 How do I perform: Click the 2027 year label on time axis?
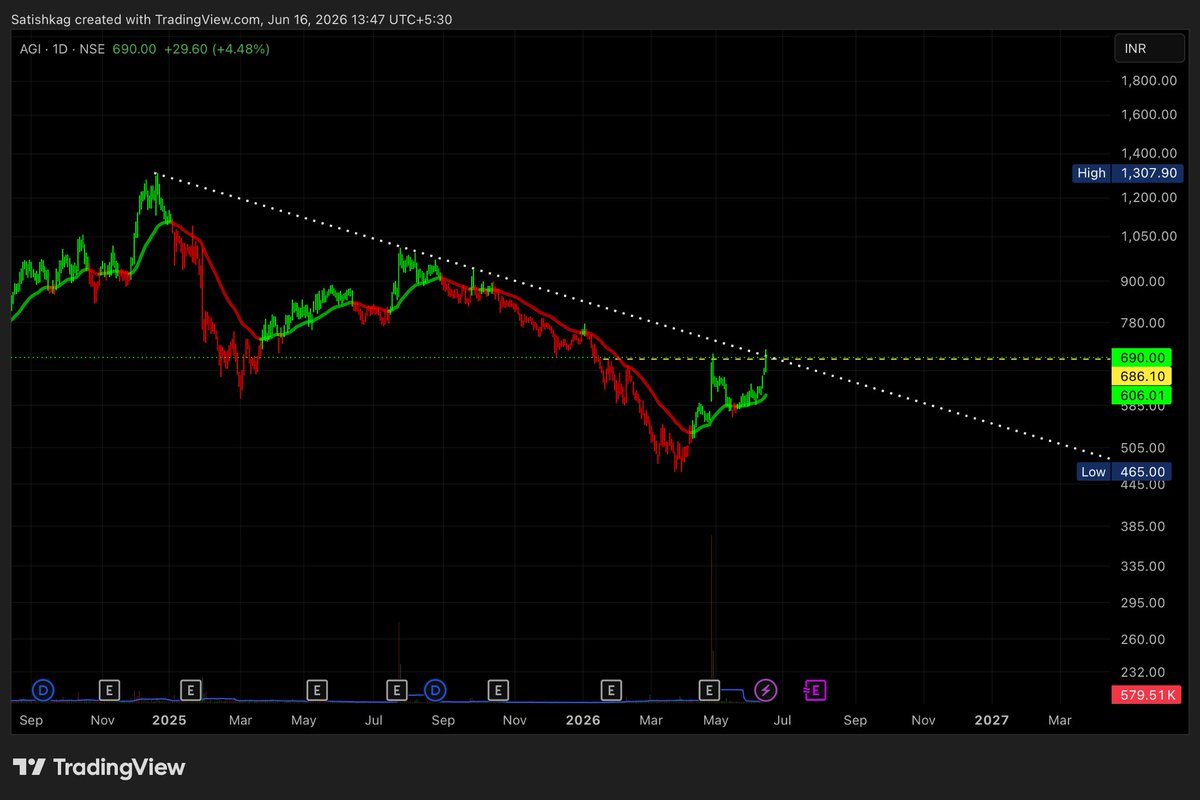click(991, 720)
